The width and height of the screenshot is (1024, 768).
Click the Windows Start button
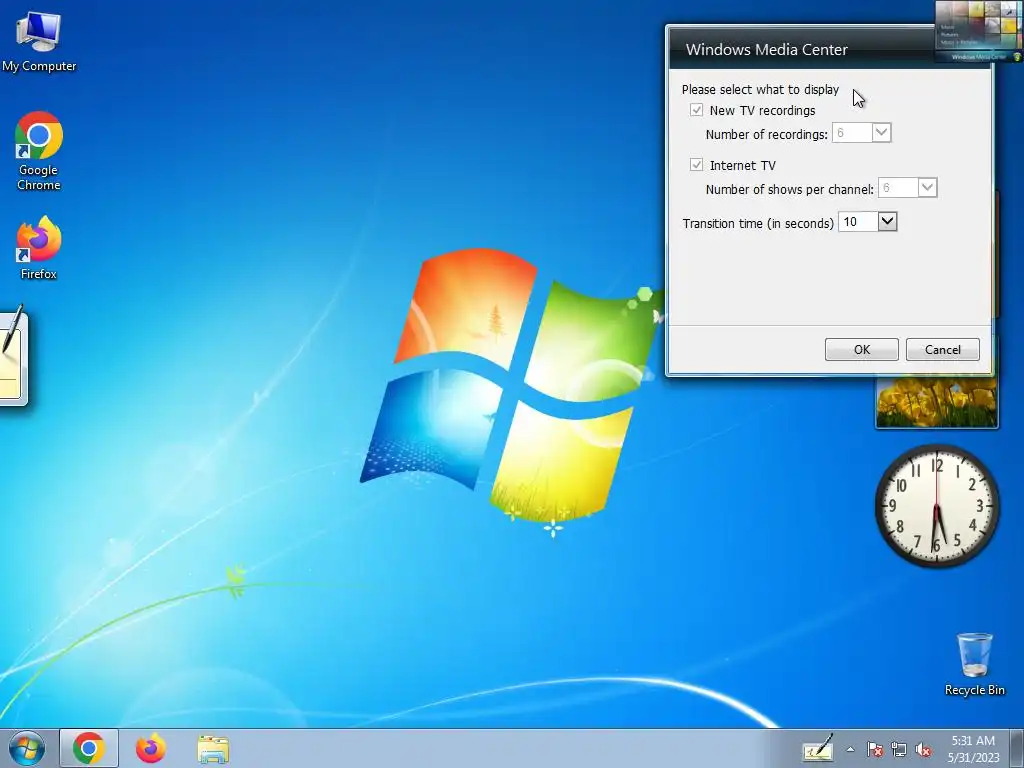coord(26,748)
